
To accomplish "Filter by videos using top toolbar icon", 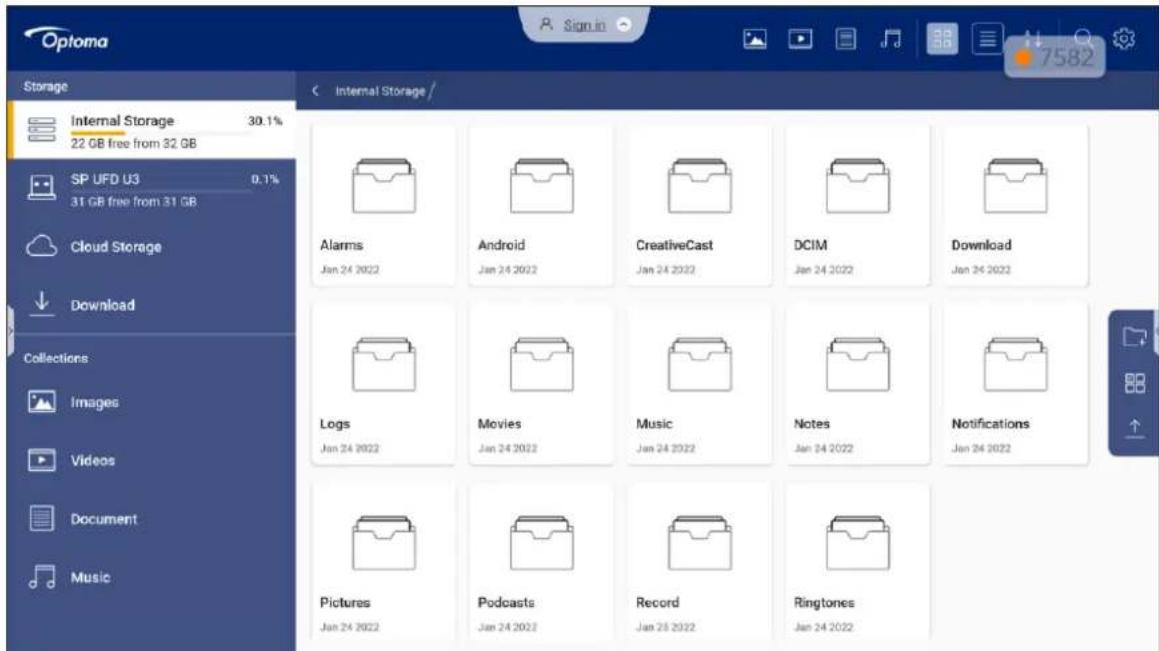I will coord(800,38).
